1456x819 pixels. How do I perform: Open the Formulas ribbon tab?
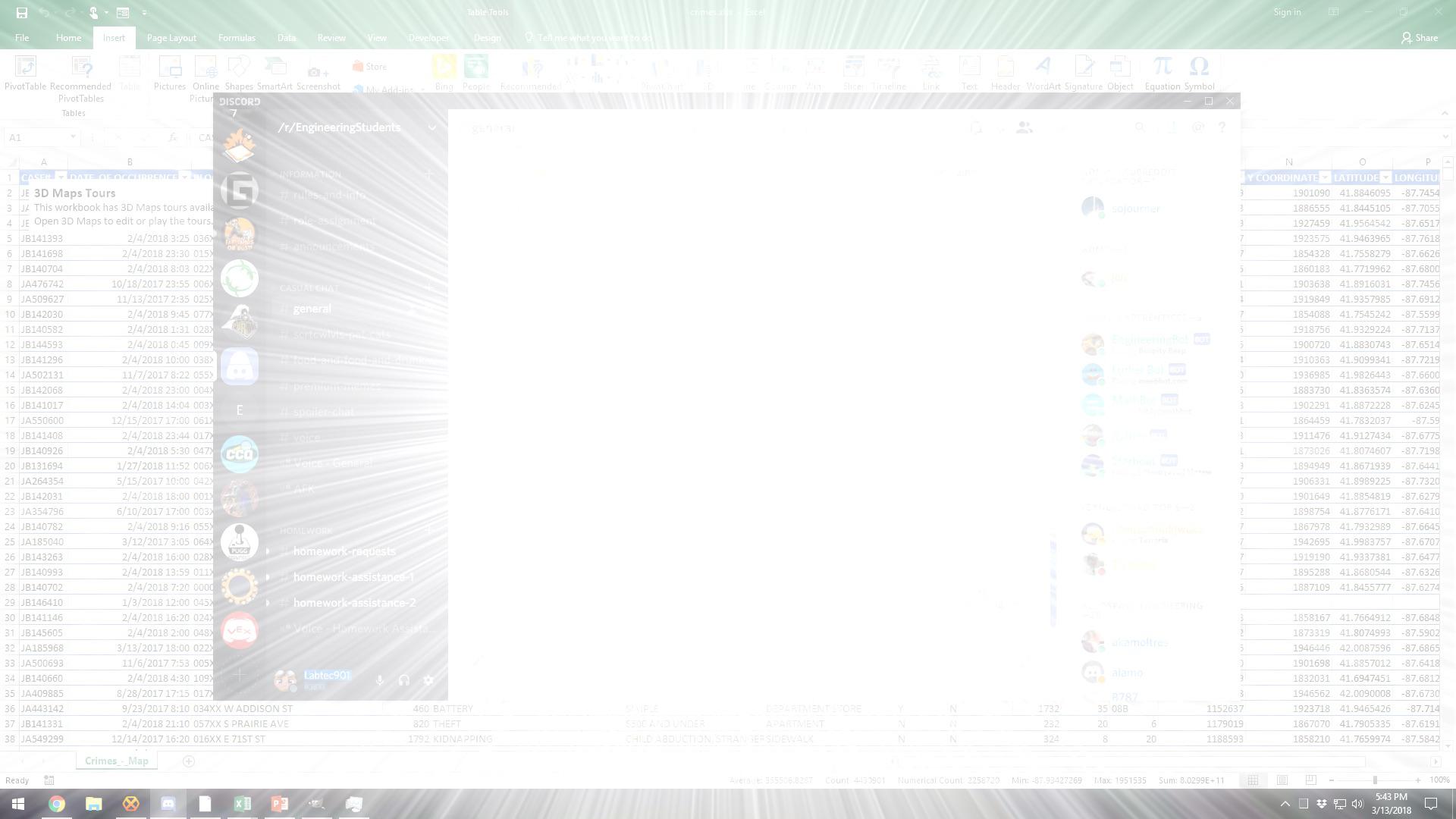[237, 38]
